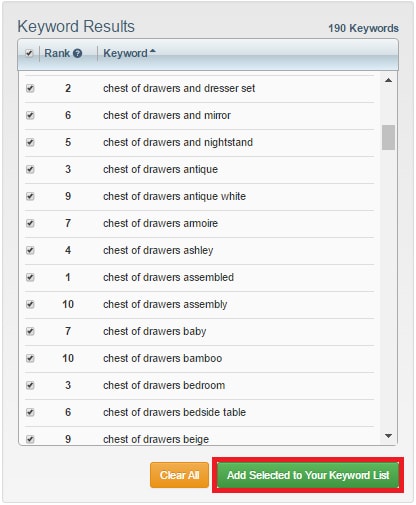Click rank value 2 for 'dresser set' row

pos(68,88)
